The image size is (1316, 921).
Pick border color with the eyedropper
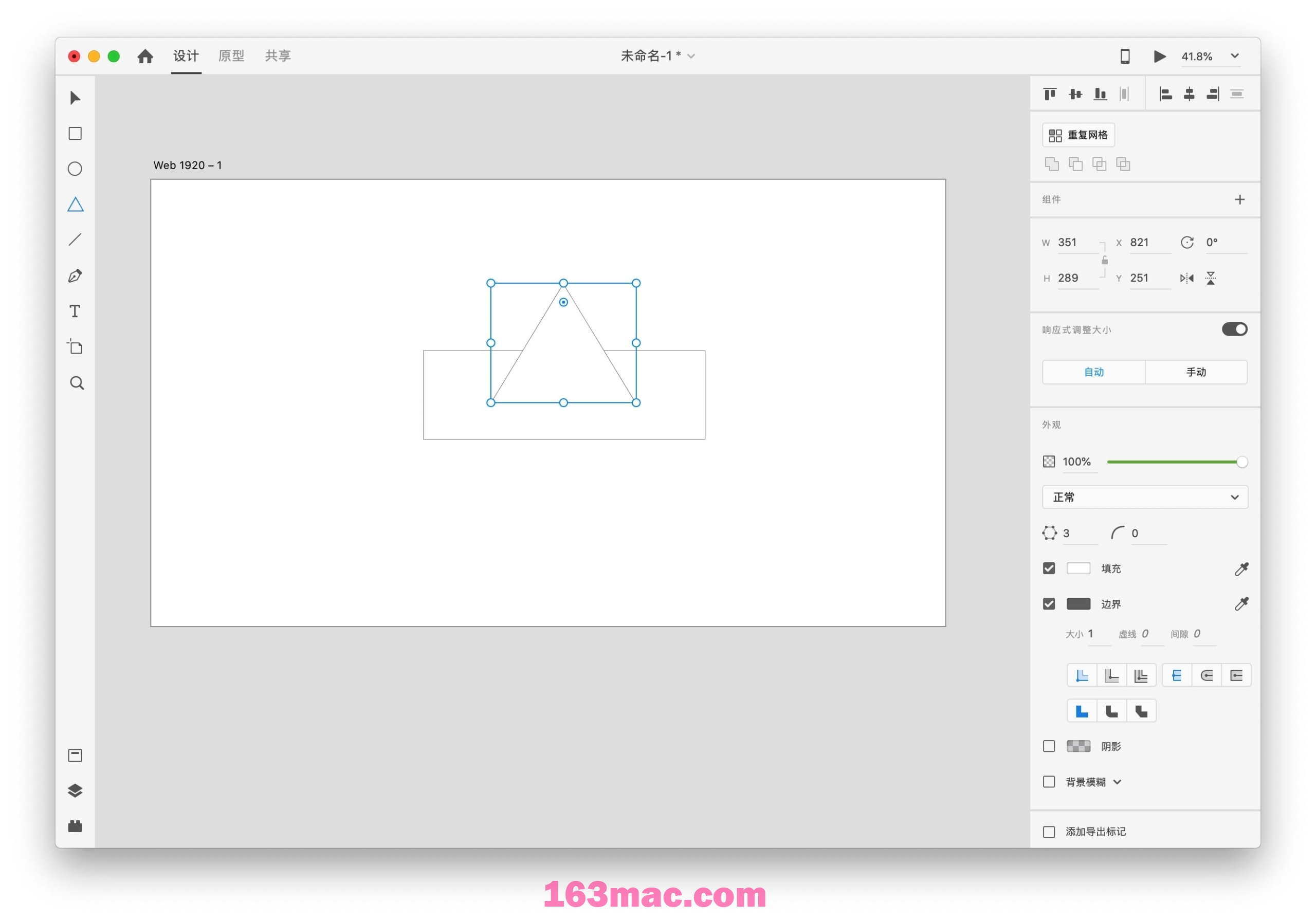[1241, 604]
